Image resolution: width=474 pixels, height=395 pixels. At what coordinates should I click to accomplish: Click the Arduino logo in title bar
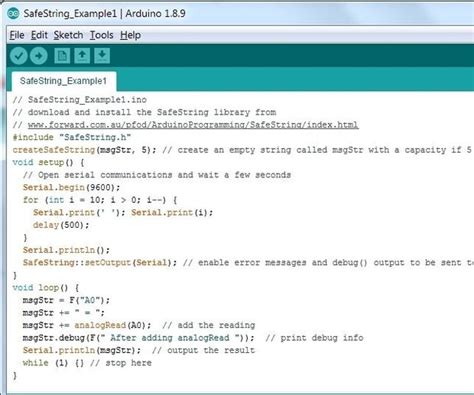(13, 13)
